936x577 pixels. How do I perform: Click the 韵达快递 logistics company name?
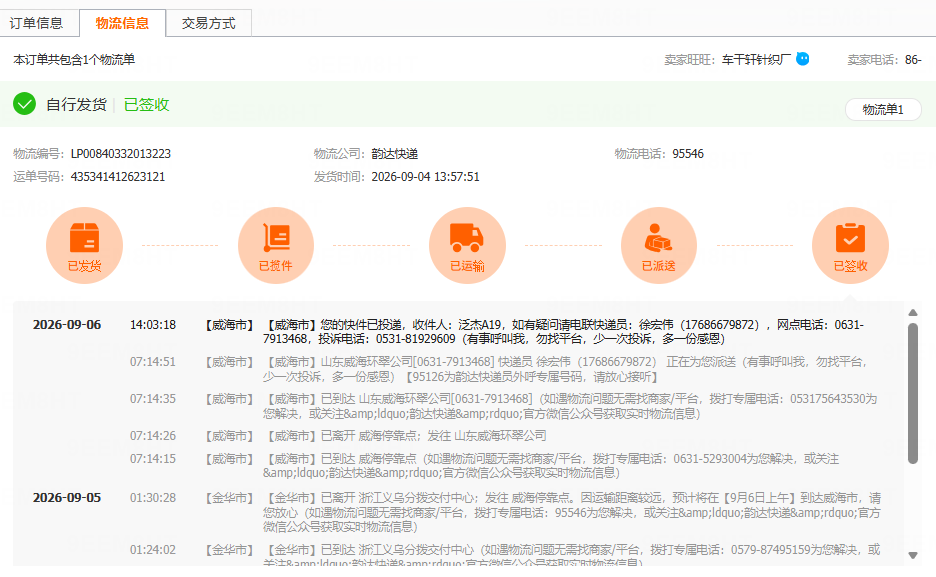395,154
